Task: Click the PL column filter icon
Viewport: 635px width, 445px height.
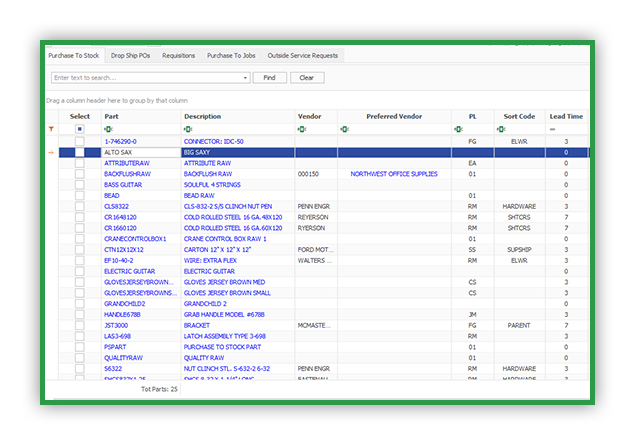Action: pos(458,129)
